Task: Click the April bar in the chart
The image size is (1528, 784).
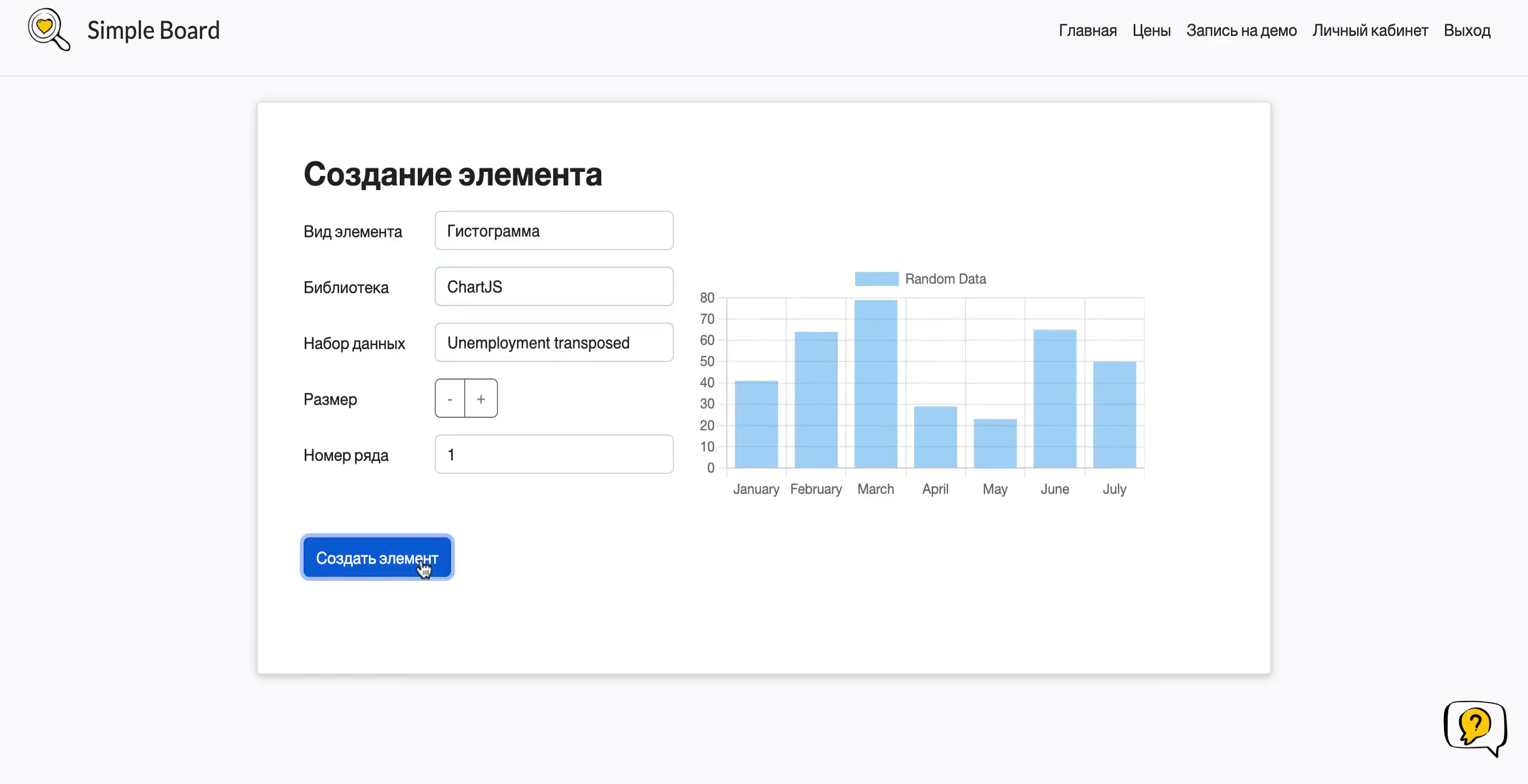Action: (935, 437)
